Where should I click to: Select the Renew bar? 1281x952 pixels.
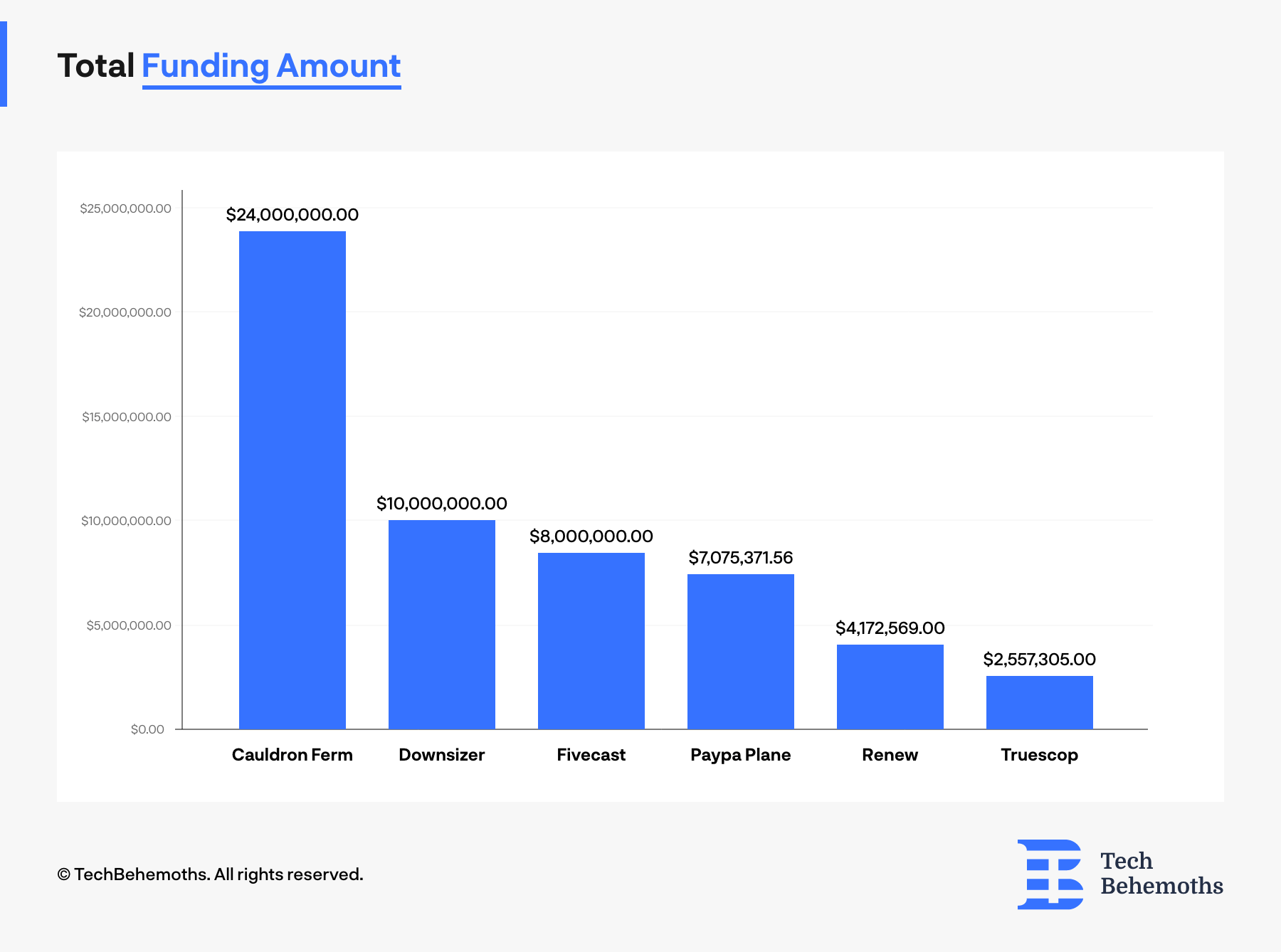click(x=890, y=687)
